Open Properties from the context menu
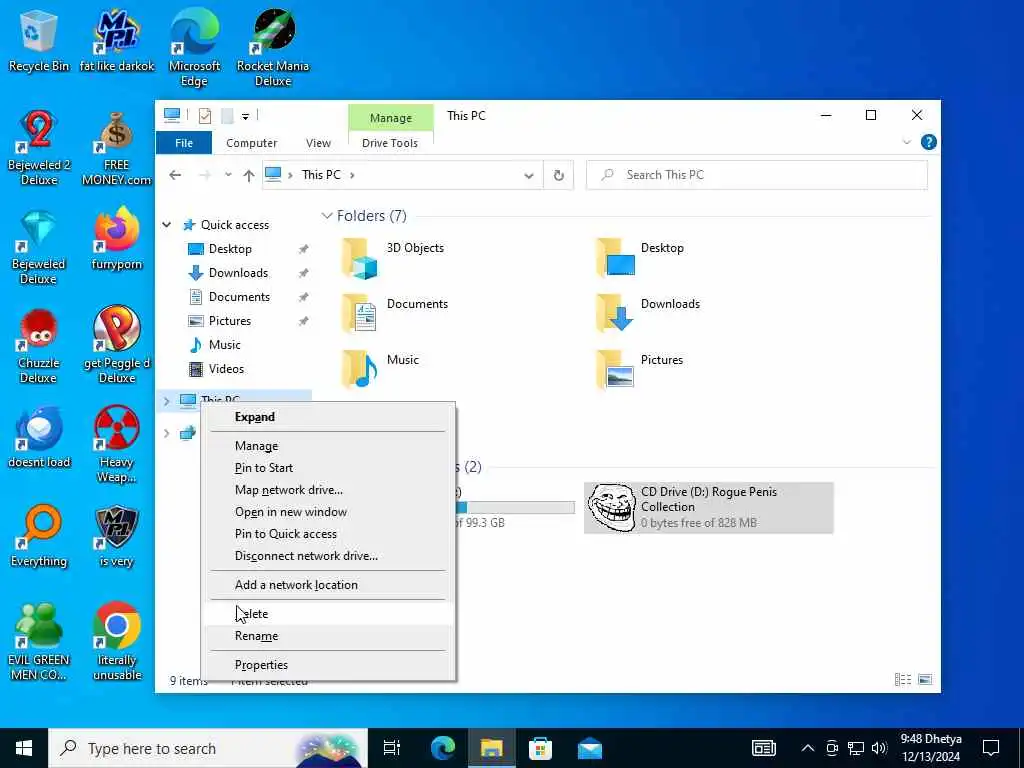The height and width of the screenshot is (768, 1024). [x=328, y=665]
